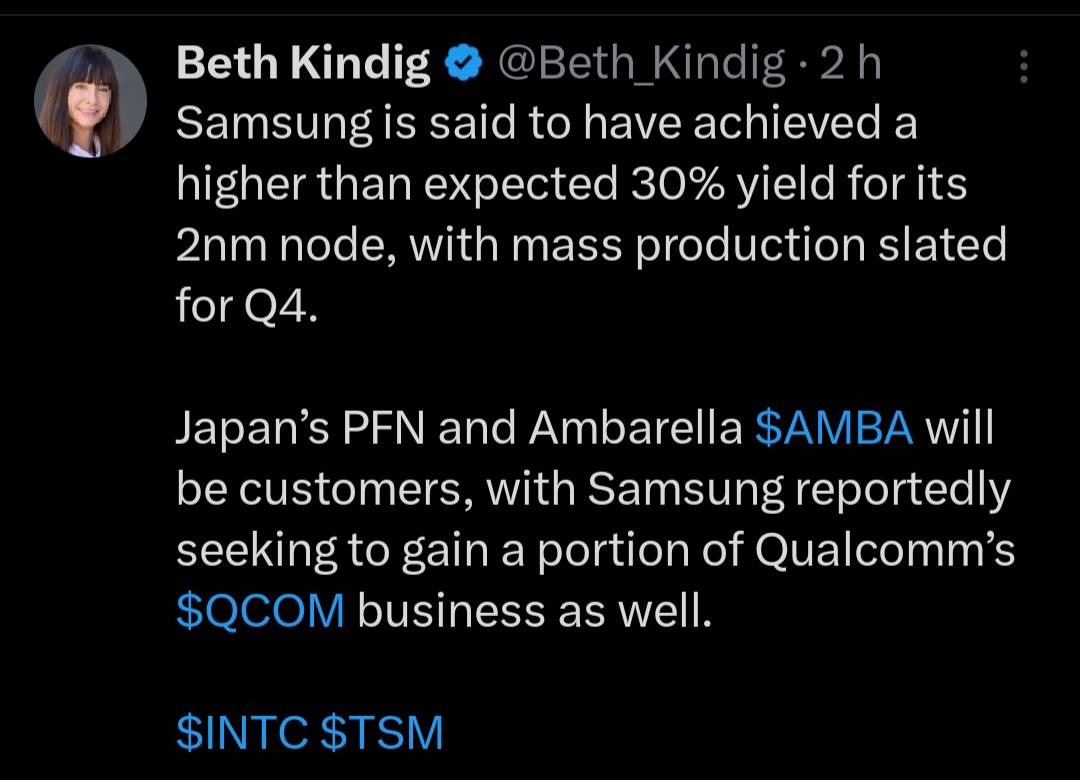Select the $TSM cashtag
Image resolution: width=1080 pixels, height=780 pixels.
(381, 734)
